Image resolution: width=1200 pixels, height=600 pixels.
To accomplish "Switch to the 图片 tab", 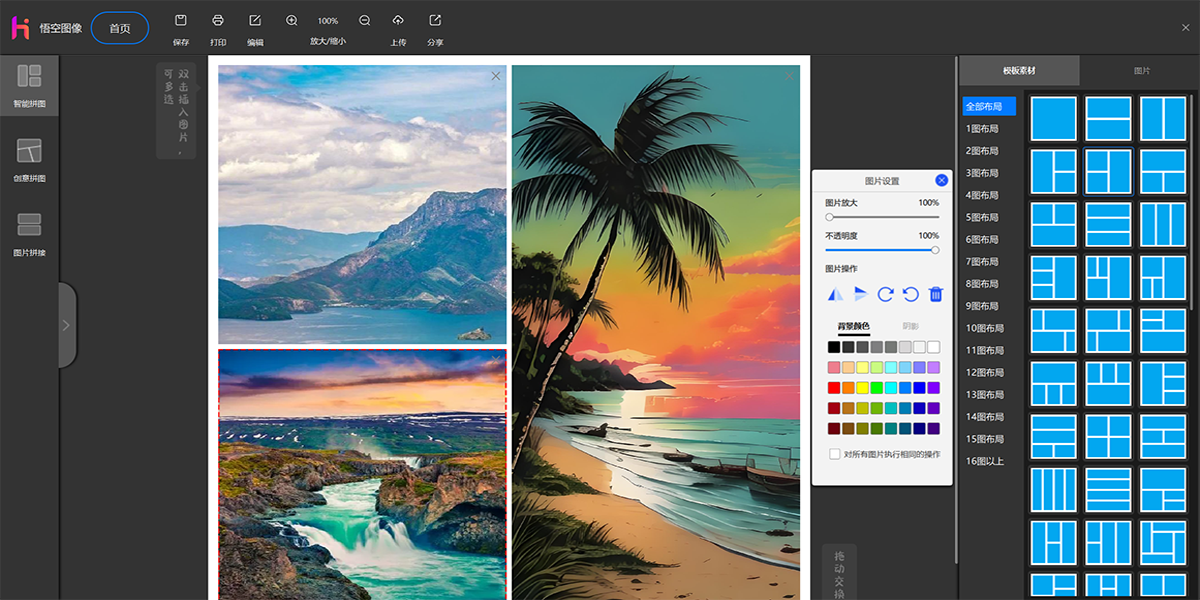I will click(1141, 71).
